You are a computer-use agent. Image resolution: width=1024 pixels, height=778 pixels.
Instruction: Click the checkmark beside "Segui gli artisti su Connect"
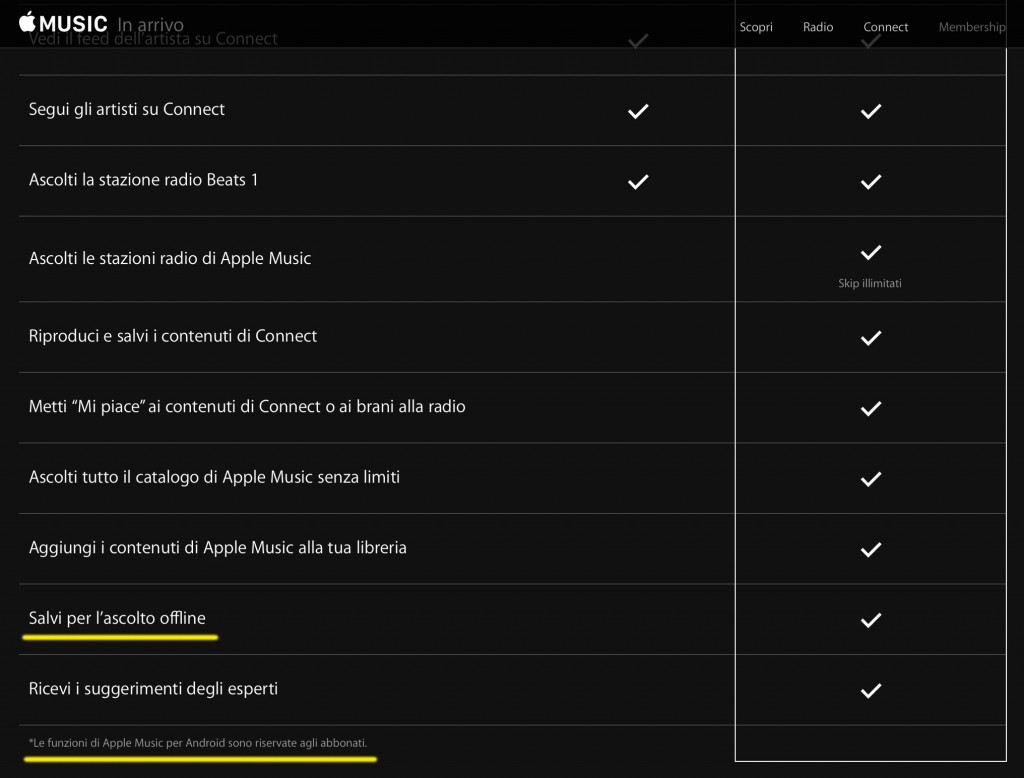tap(637, 110)
